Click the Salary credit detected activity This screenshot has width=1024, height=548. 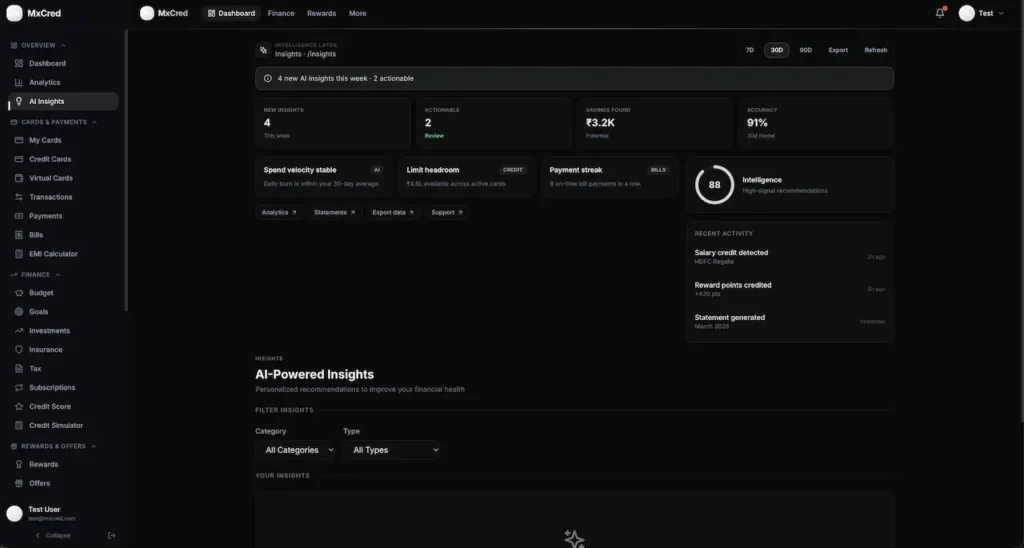pyautogui.click(x=790, y=257)
